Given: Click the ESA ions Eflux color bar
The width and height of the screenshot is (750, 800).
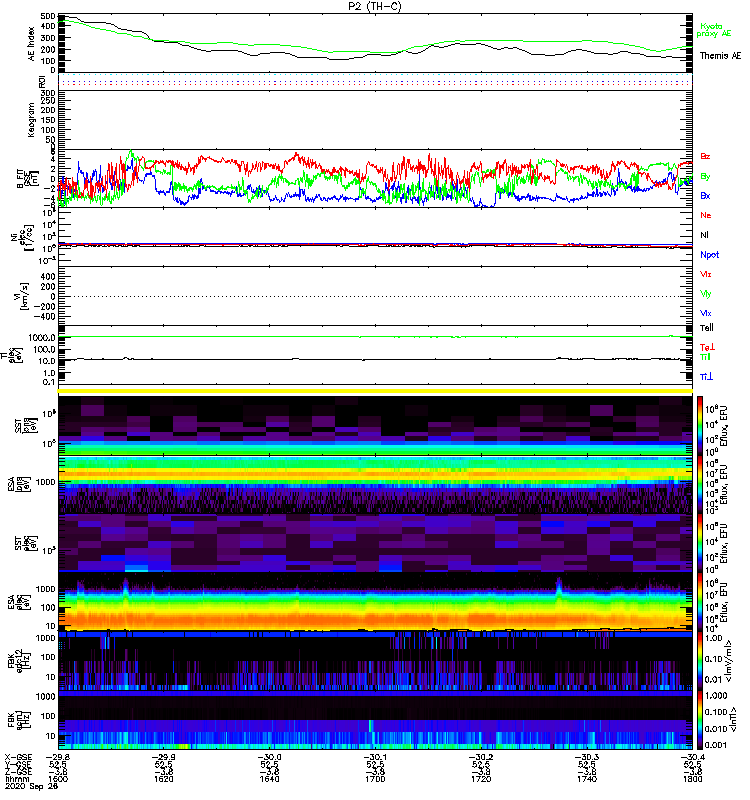Looking at the screenshot, I should coord(700,485).
